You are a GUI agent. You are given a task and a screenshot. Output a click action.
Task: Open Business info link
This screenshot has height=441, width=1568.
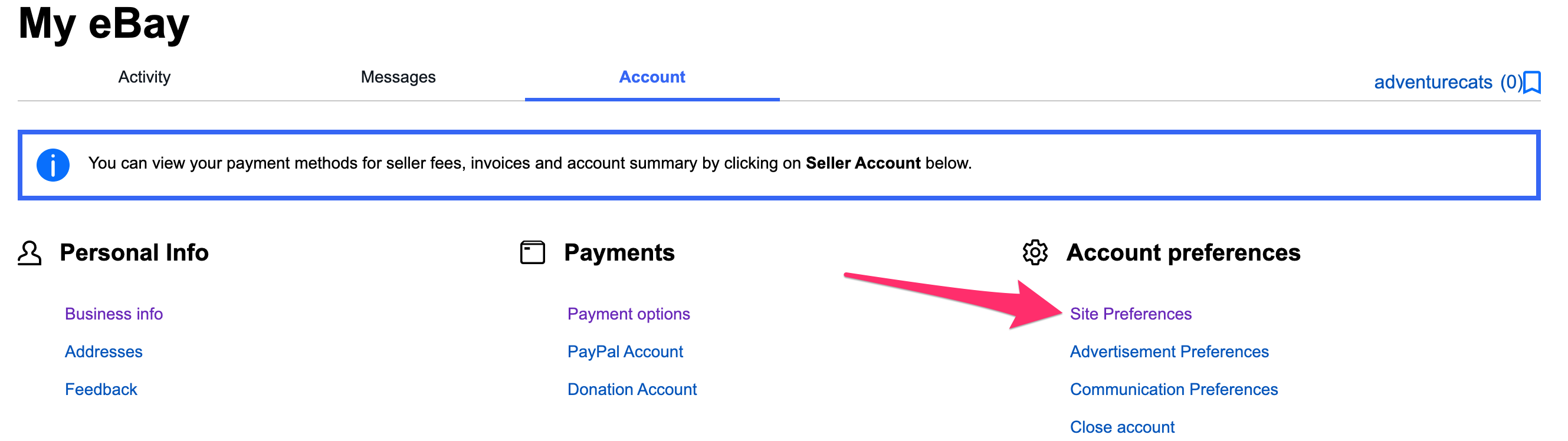(114, 314)
